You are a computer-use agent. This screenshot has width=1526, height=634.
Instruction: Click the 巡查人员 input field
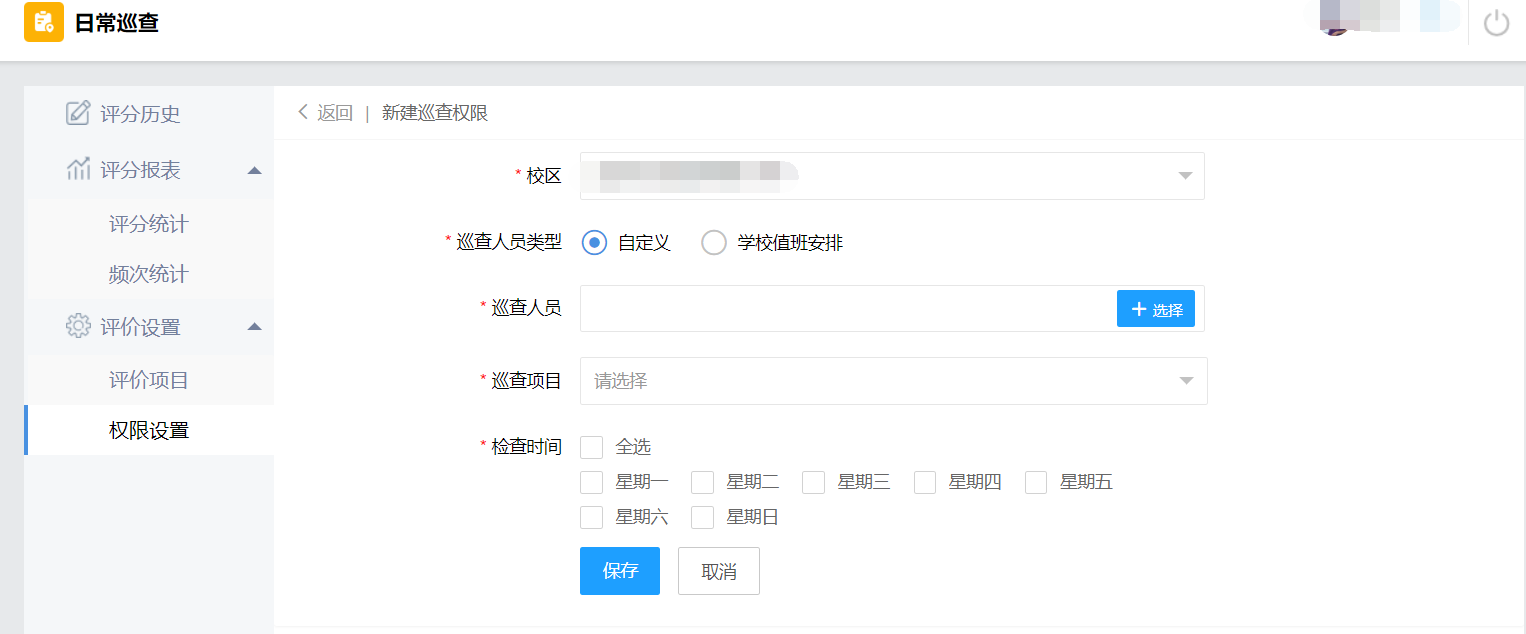pyautogui.click(x=846, y=309)
